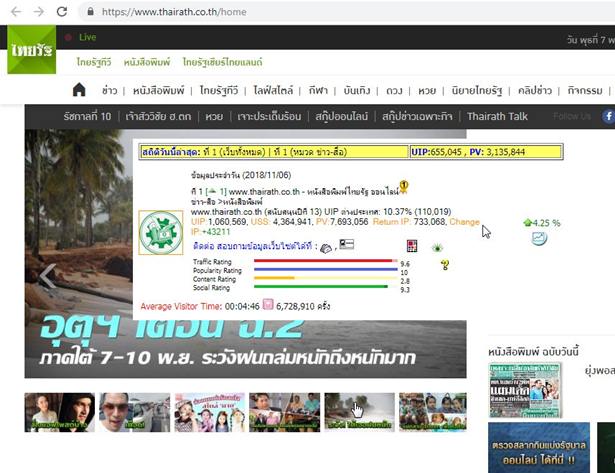Click the www.thairath.co.th stats title link

click(313, 192)
